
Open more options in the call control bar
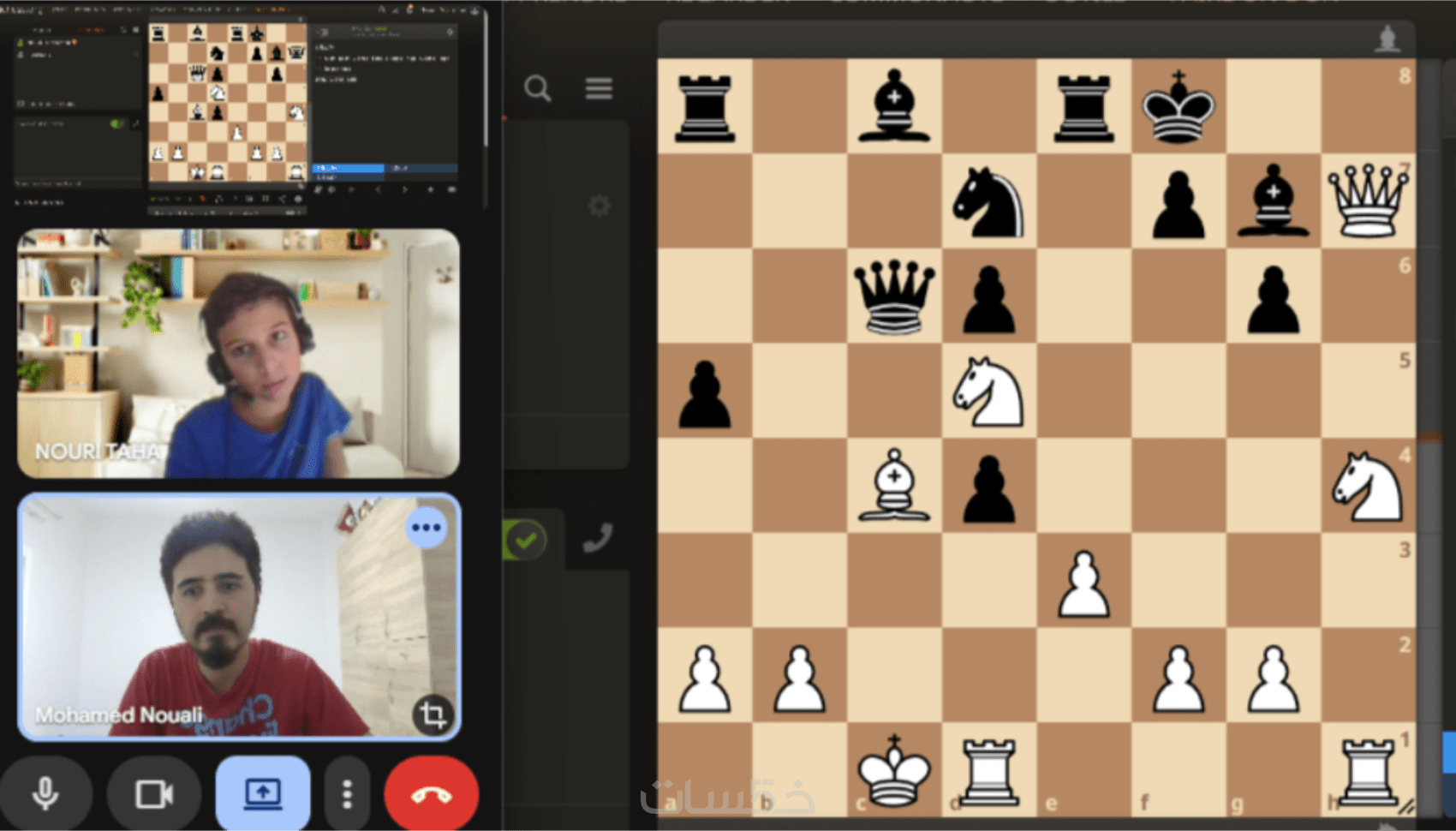[347, 794]
